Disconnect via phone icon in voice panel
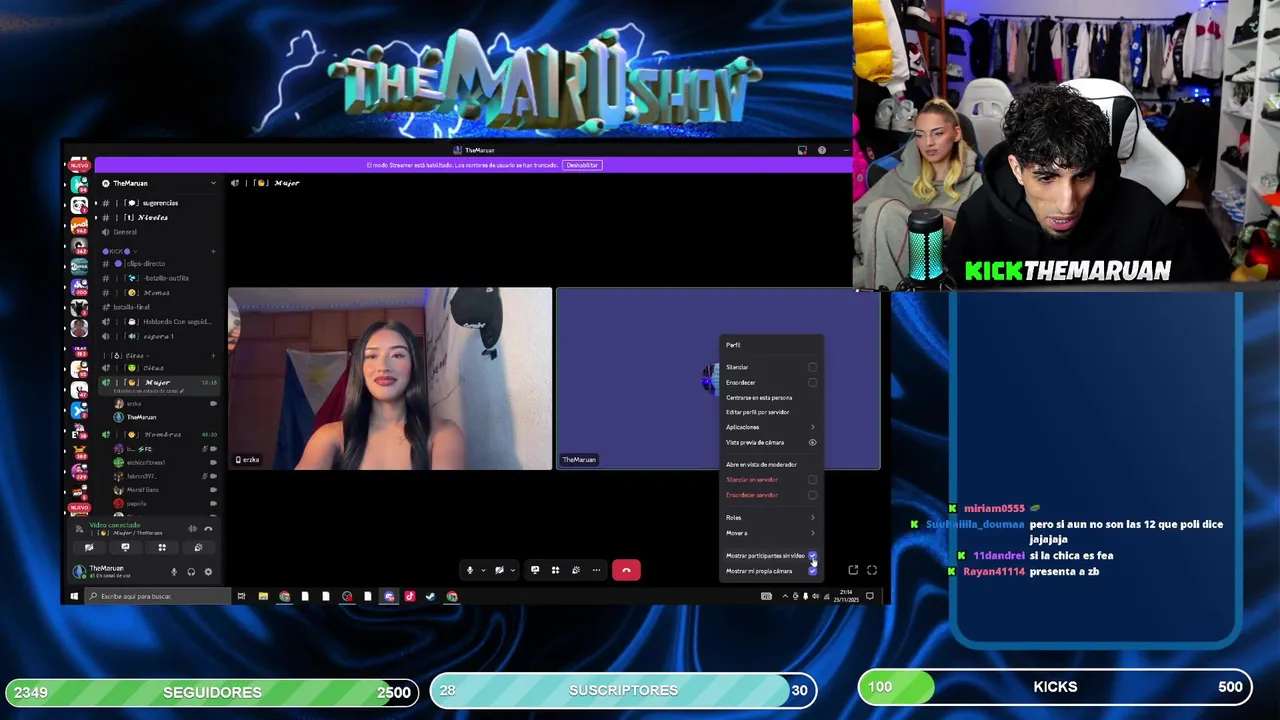Screen dimensions: 1280x720 pyautogui.click(x=208, y=529)
